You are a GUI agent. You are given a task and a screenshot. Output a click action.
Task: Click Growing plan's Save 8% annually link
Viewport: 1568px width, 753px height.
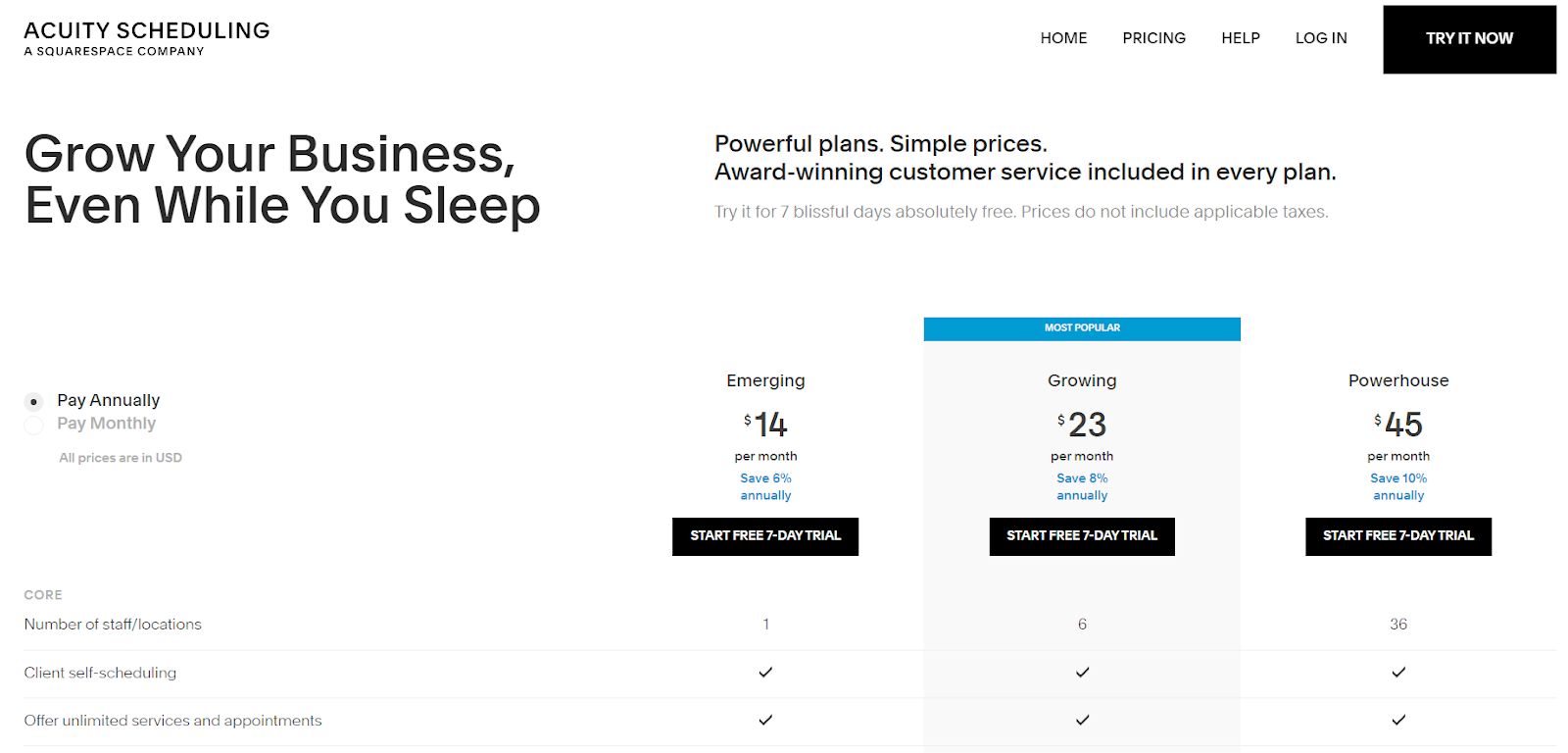pyautogui.click(x=1082, y=486)
